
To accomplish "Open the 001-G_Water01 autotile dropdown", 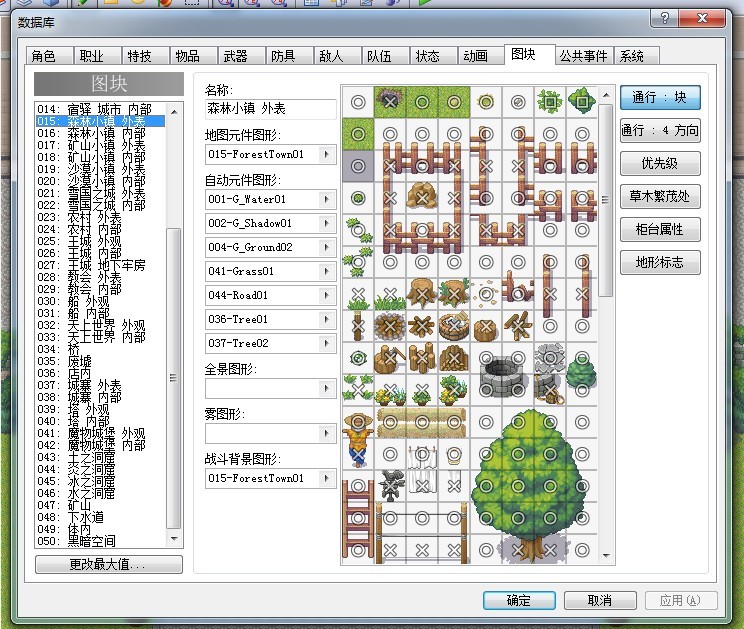I will 326,199.
